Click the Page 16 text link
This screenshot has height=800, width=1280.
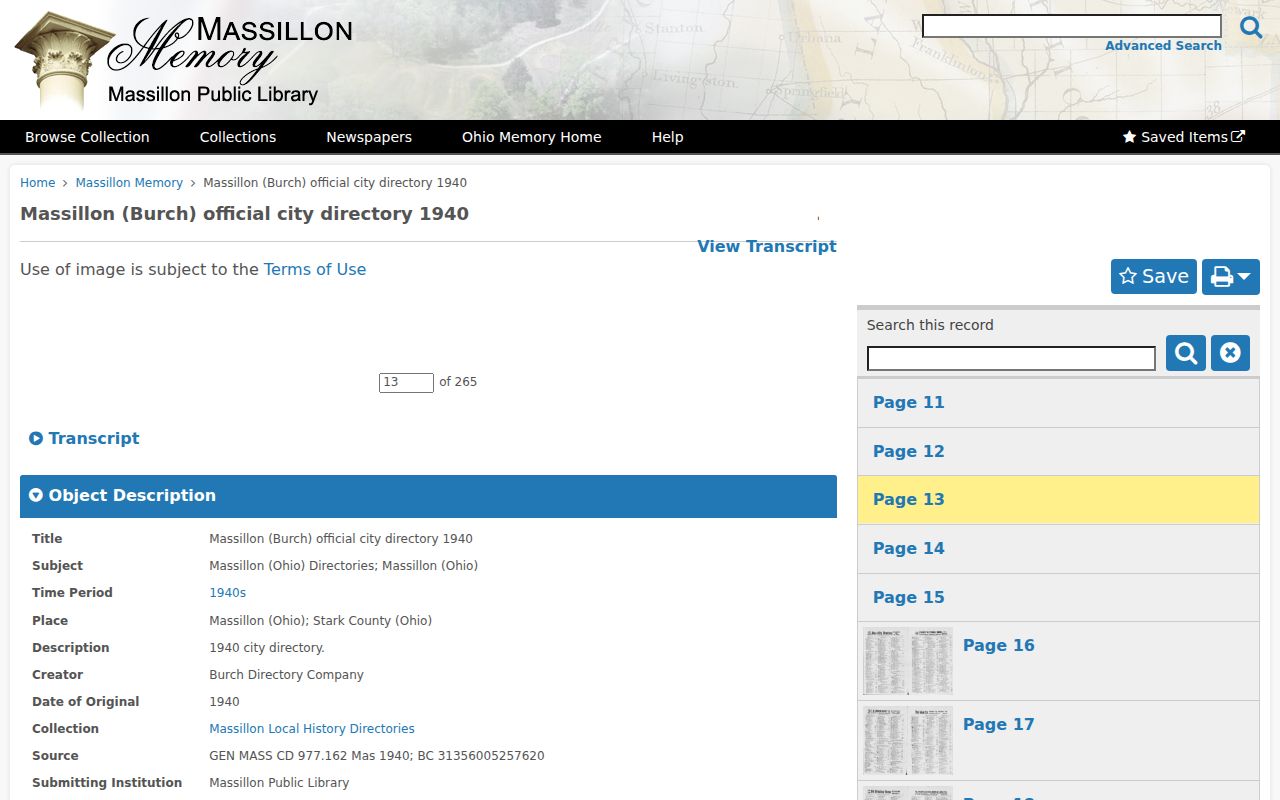click(x=998, y=646)
